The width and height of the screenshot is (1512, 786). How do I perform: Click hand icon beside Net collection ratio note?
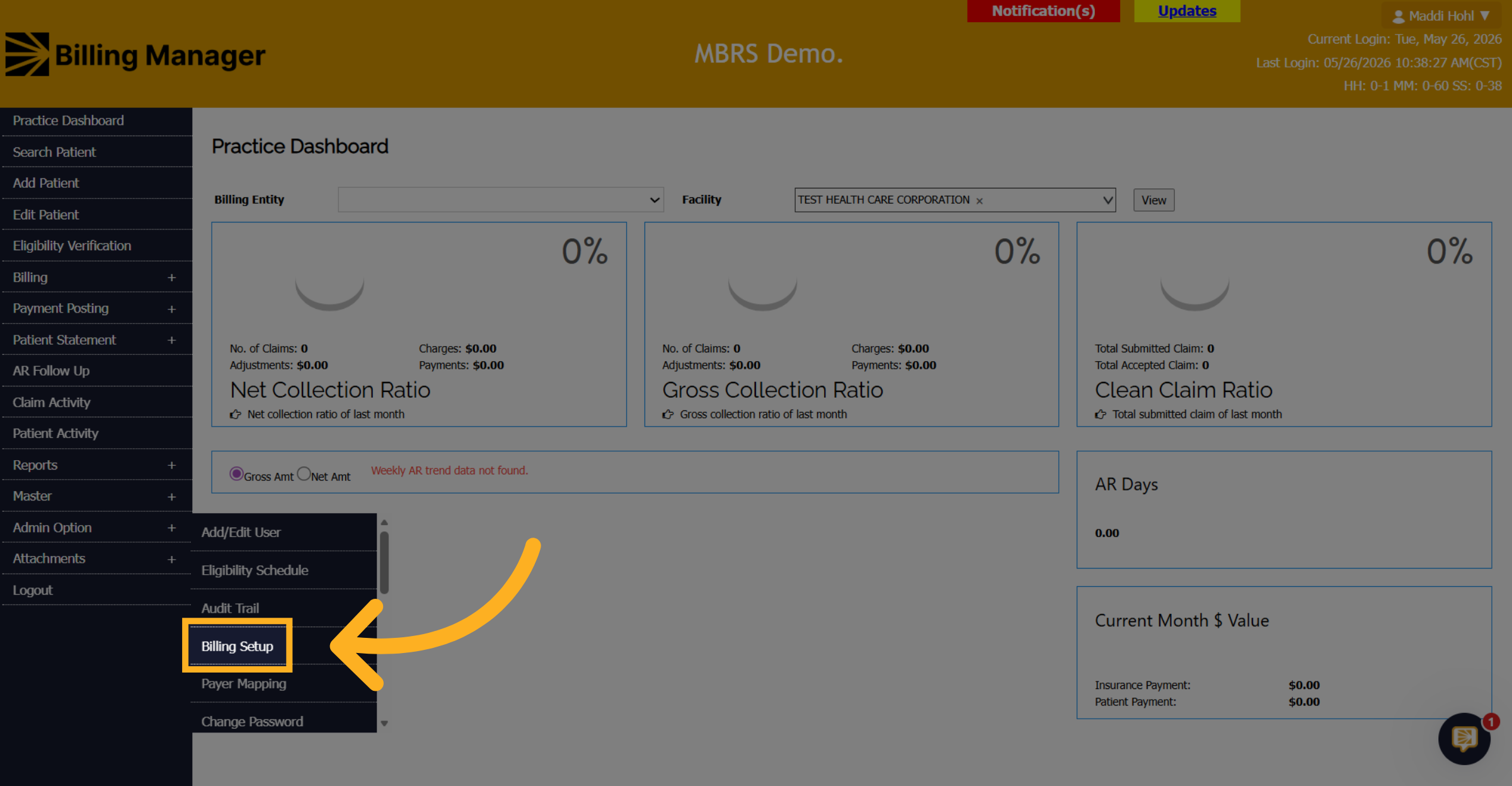coord(236,414)
